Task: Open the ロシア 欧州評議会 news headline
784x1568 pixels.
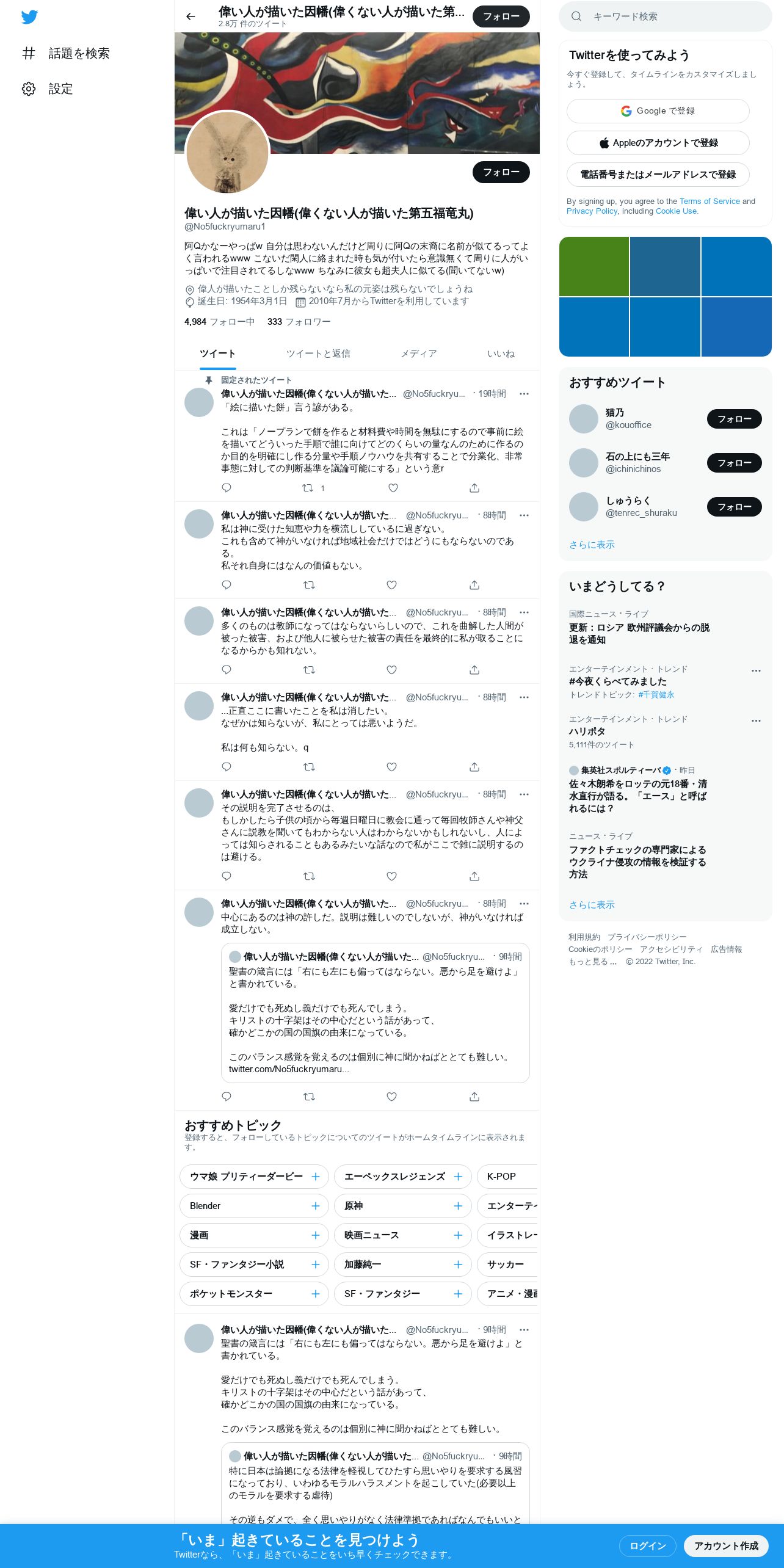Action: tap(639, 634)
